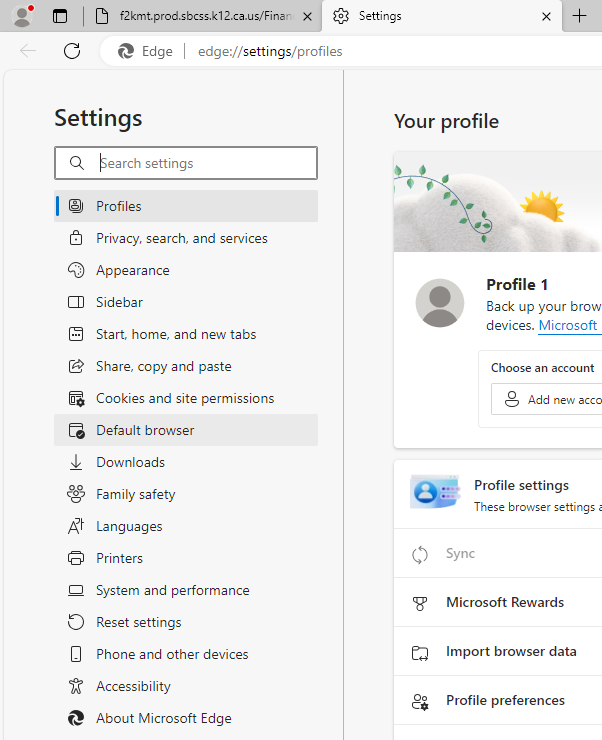Click the Downloads arrow icon in sidebar

tap(76, 462)
